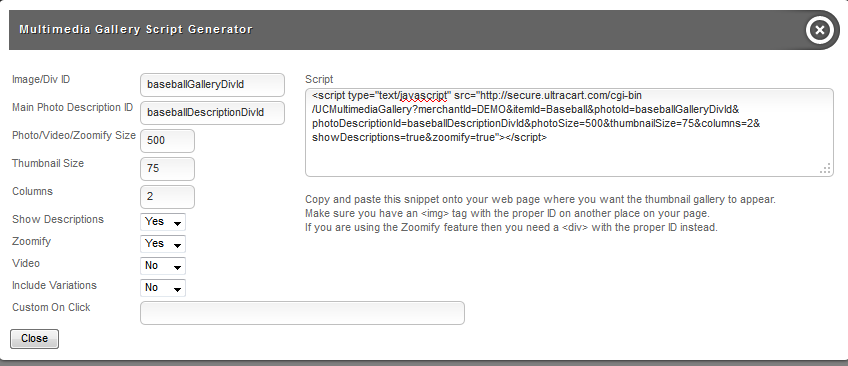Expand the Zoomify Yes/No dropdown
Screen dimensions: 848x366
pos(163,244)
